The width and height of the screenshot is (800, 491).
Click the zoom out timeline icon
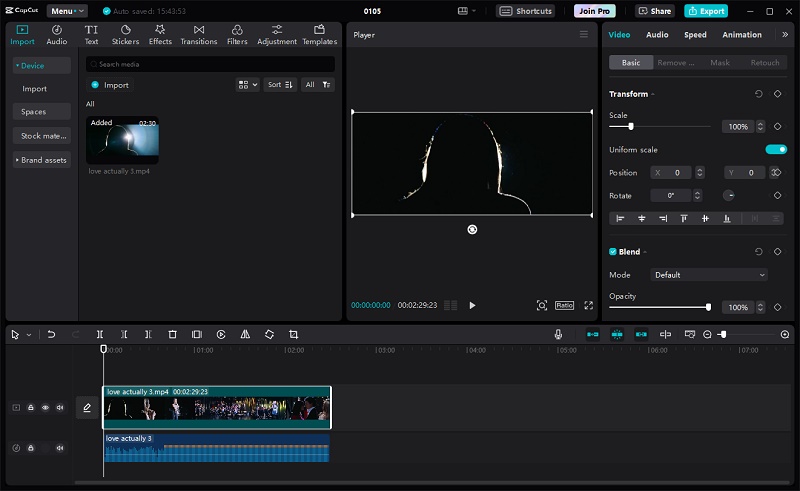[707, 334]
